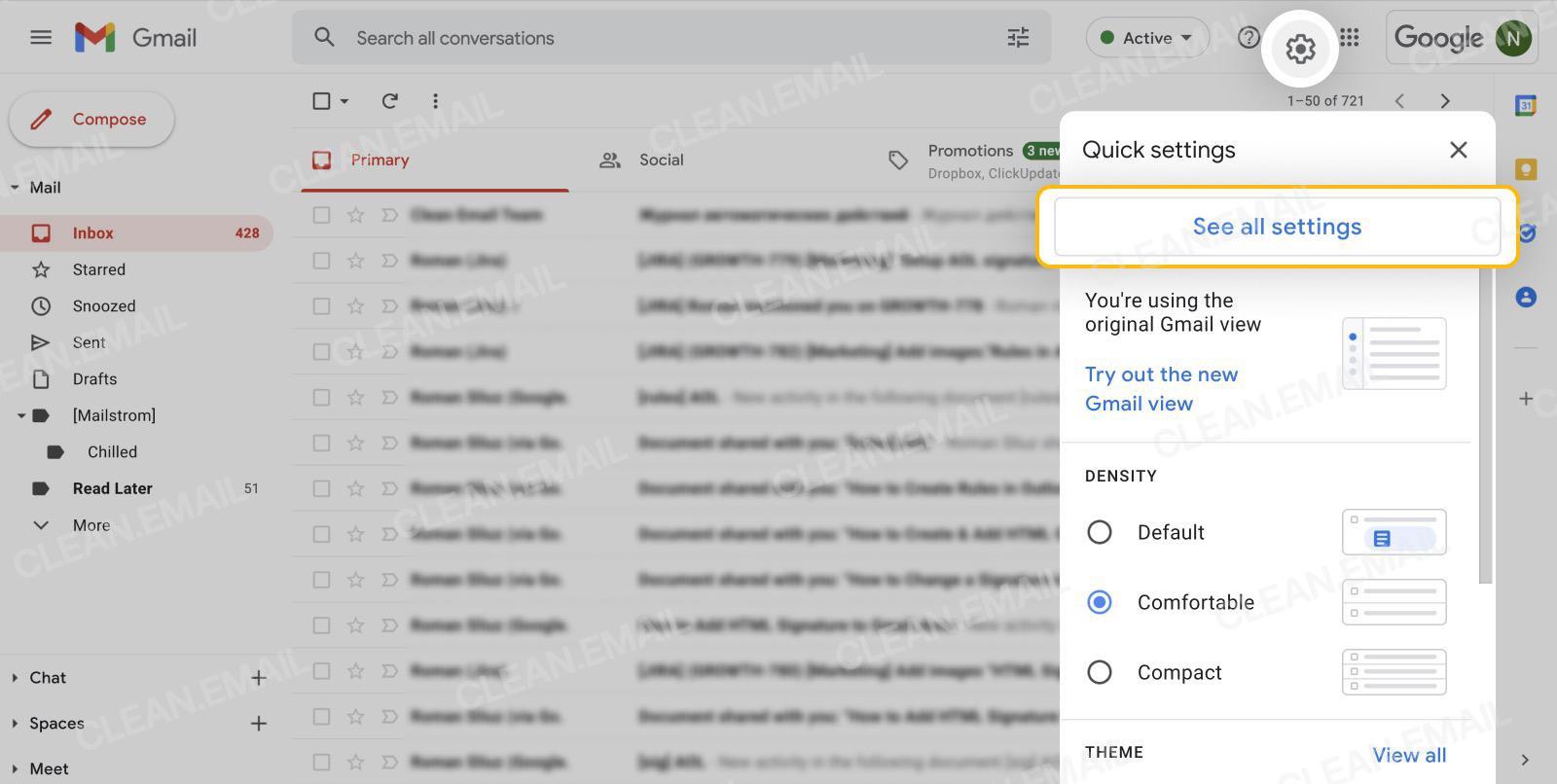Open the Google account avatar N
The image size is (1557, 784).
pyautogui.click(x=1513, y=38)
